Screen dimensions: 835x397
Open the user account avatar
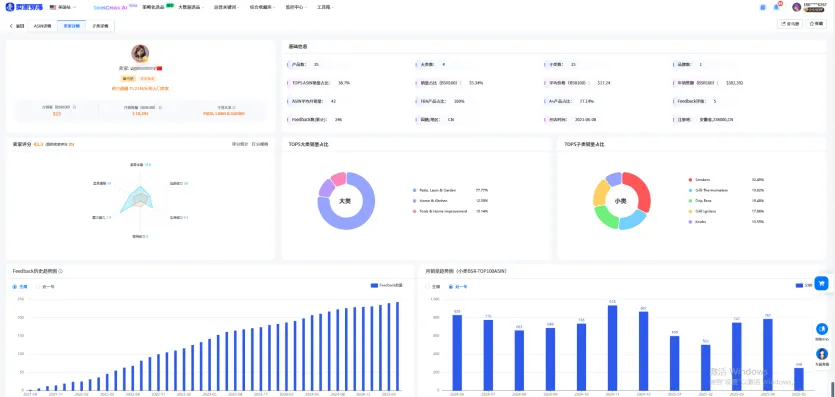click(797, 7)
